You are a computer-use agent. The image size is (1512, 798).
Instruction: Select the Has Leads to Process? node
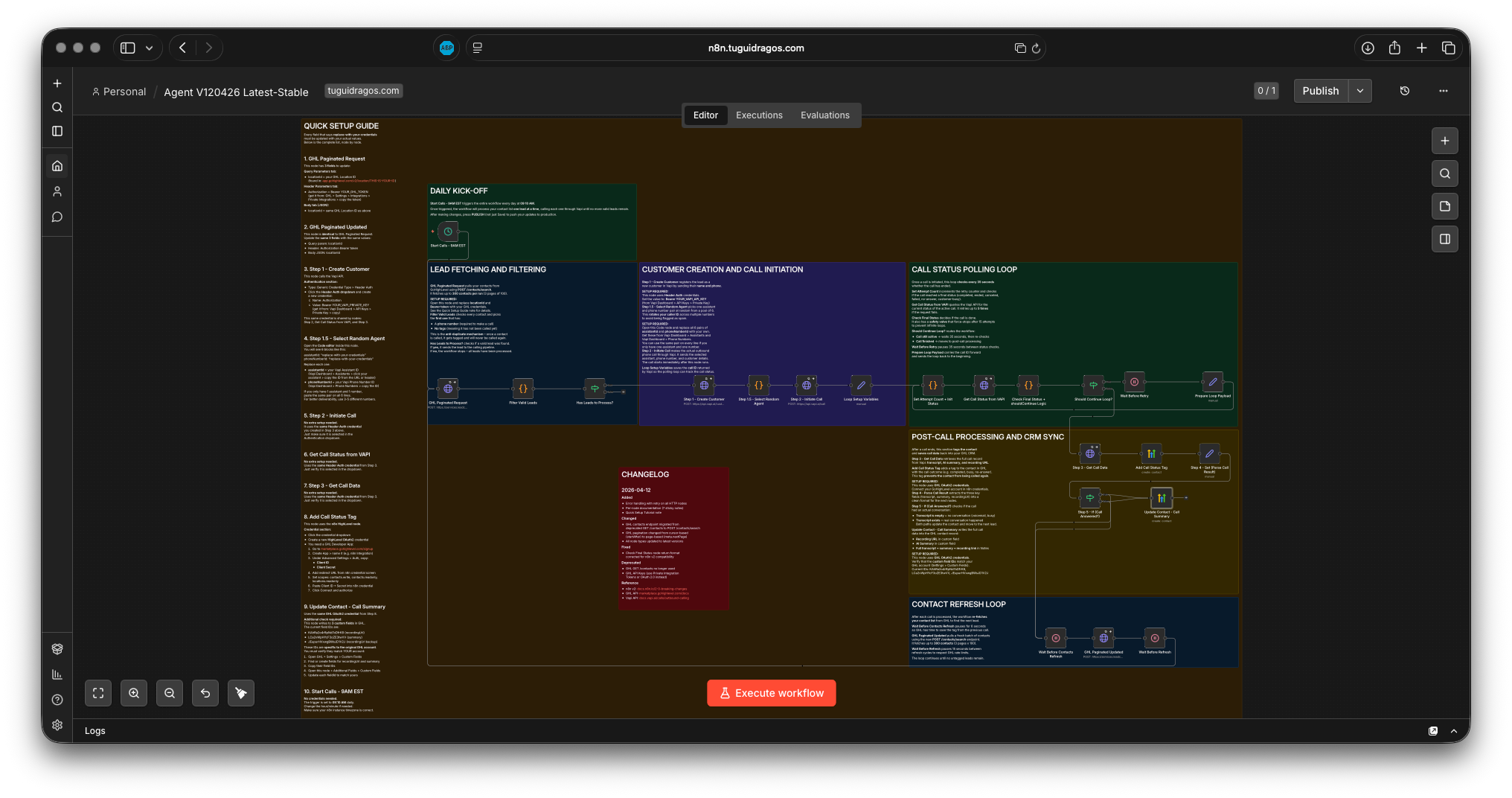tap(595, 388)
